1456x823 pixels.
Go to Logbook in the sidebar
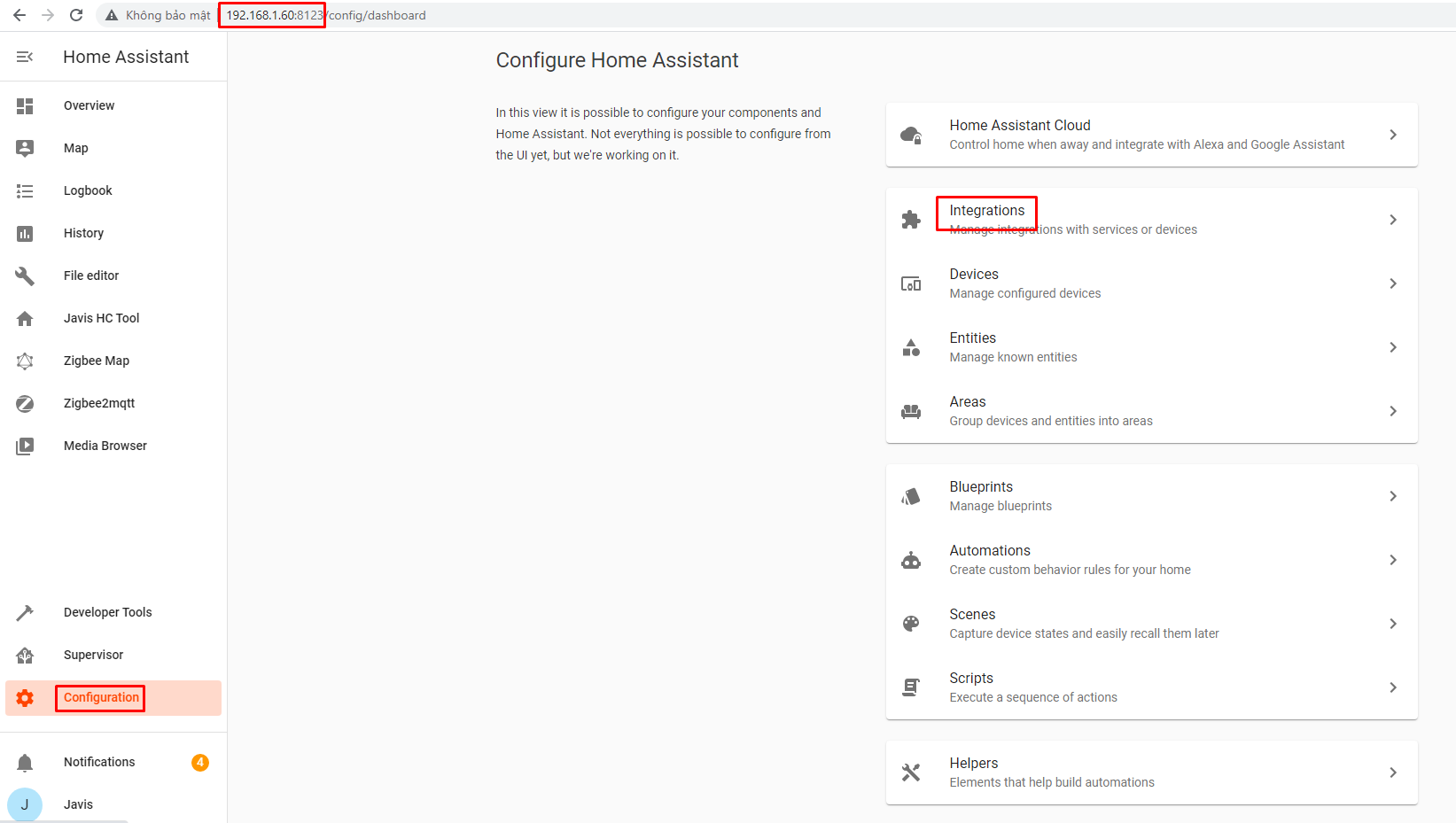113,190
